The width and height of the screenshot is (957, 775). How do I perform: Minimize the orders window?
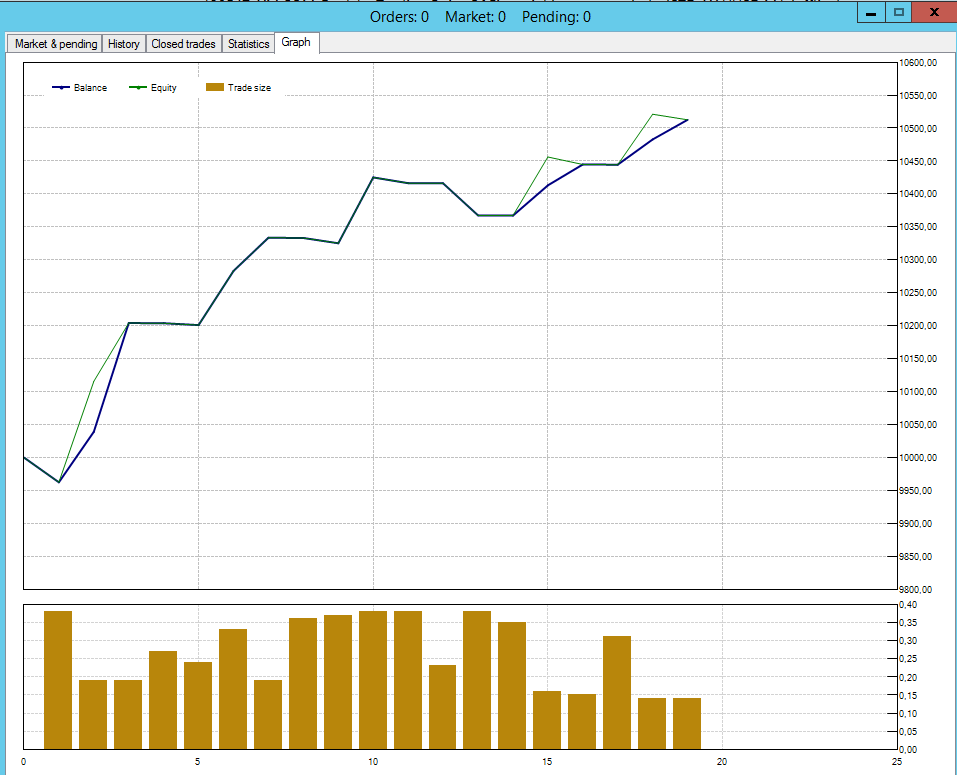pyautogui.click(x=871, y=13)
